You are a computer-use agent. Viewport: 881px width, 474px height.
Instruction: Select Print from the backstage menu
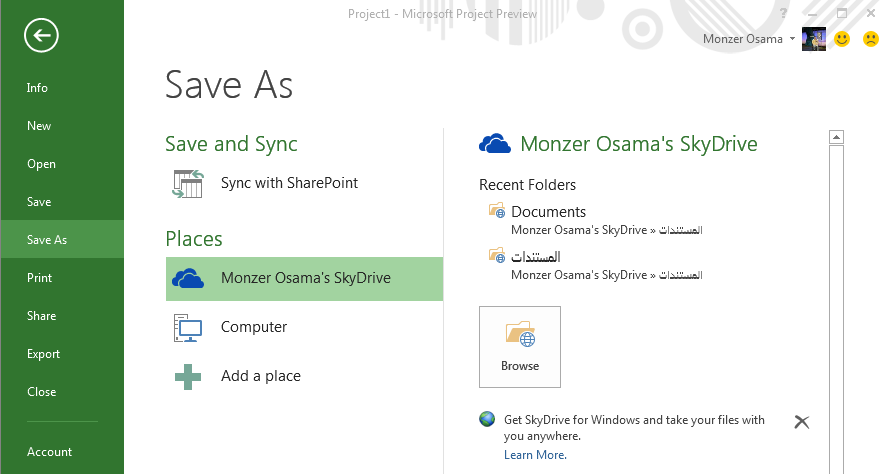pyautogui.click(x=40, y=278)
